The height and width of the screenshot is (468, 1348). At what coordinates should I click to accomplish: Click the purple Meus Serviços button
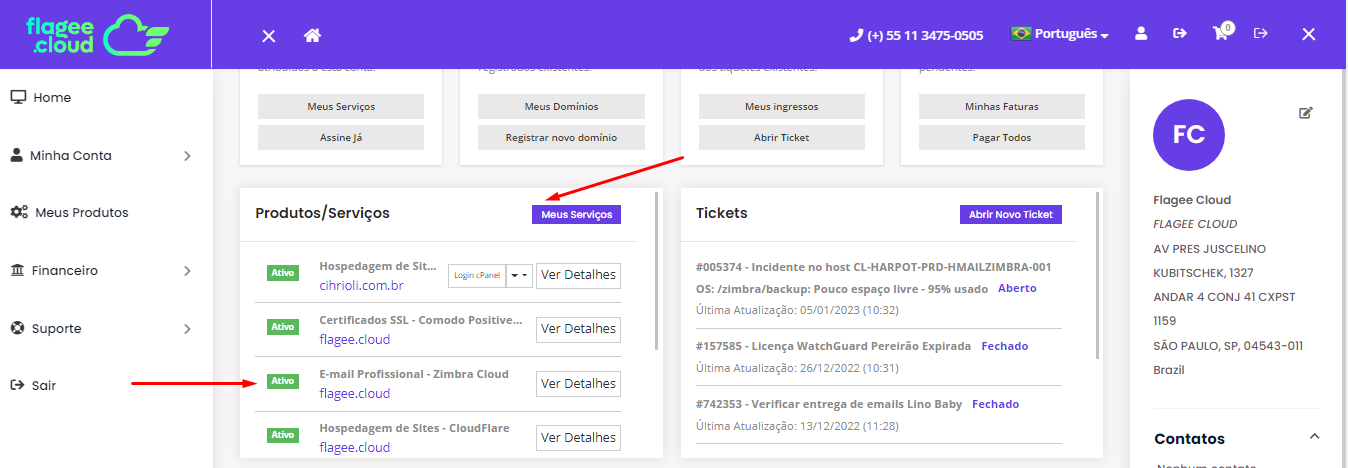point(576,215)
